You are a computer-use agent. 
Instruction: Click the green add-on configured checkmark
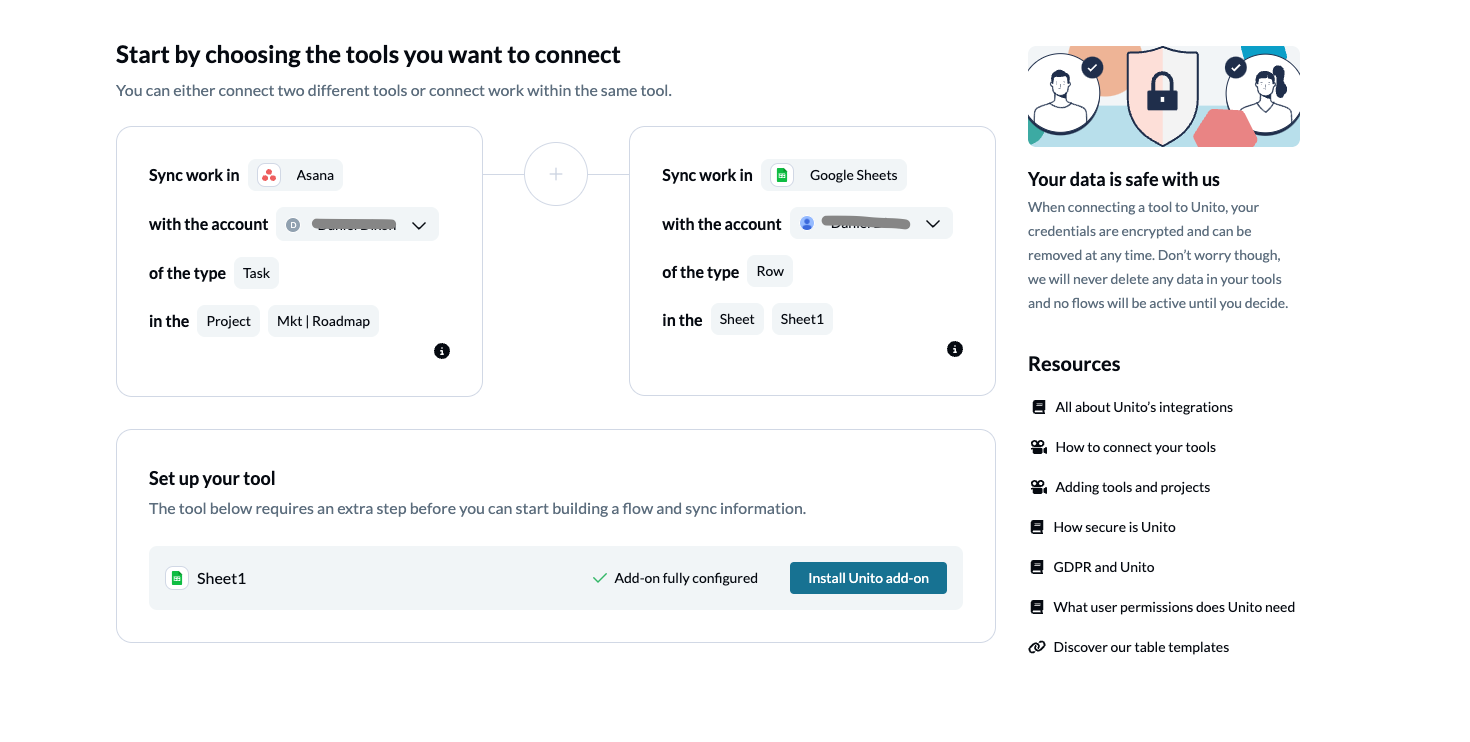[600, 578]
